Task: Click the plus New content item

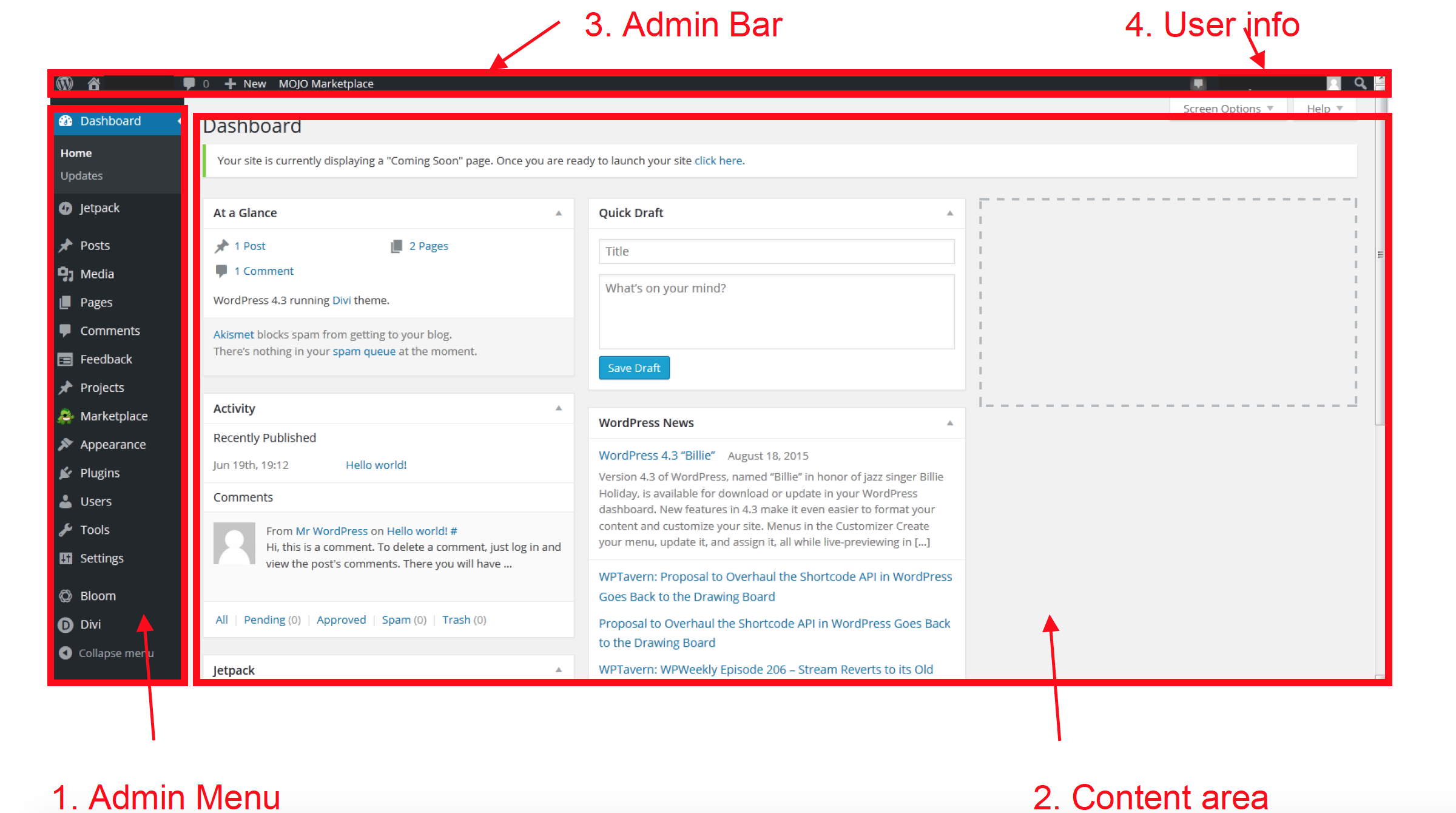Action: [246, 84]
